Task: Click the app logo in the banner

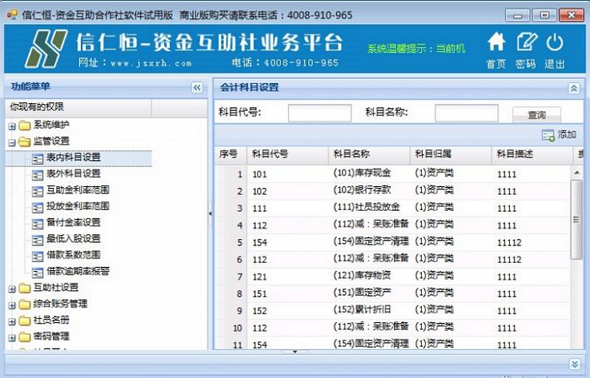Action: click(x=46, y=49)
